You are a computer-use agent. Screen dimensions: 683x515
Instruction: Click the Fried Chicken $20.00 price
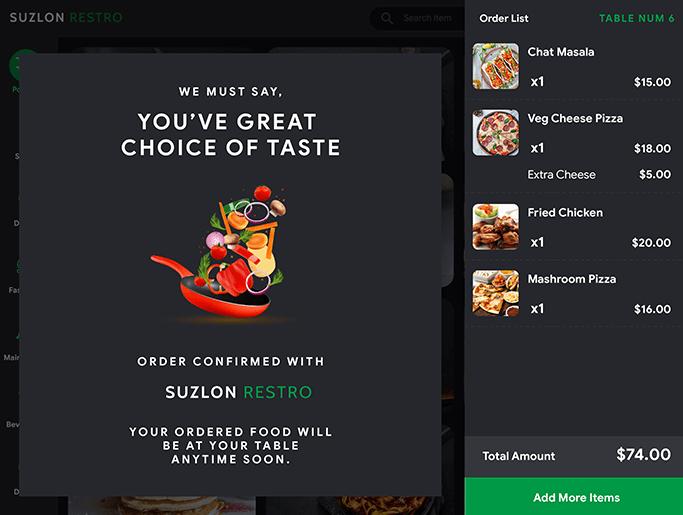point(651,243)
